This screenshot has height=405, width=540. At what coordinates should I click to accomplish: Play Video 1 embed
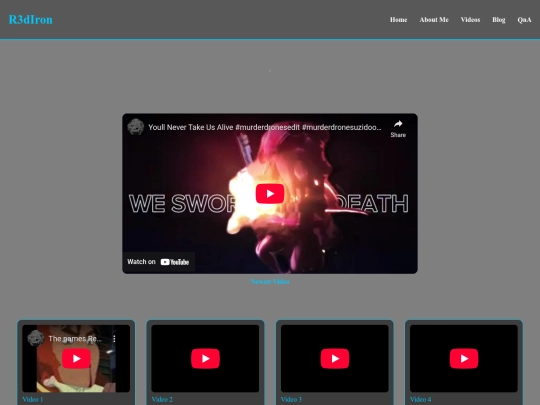tap(76, 359)
